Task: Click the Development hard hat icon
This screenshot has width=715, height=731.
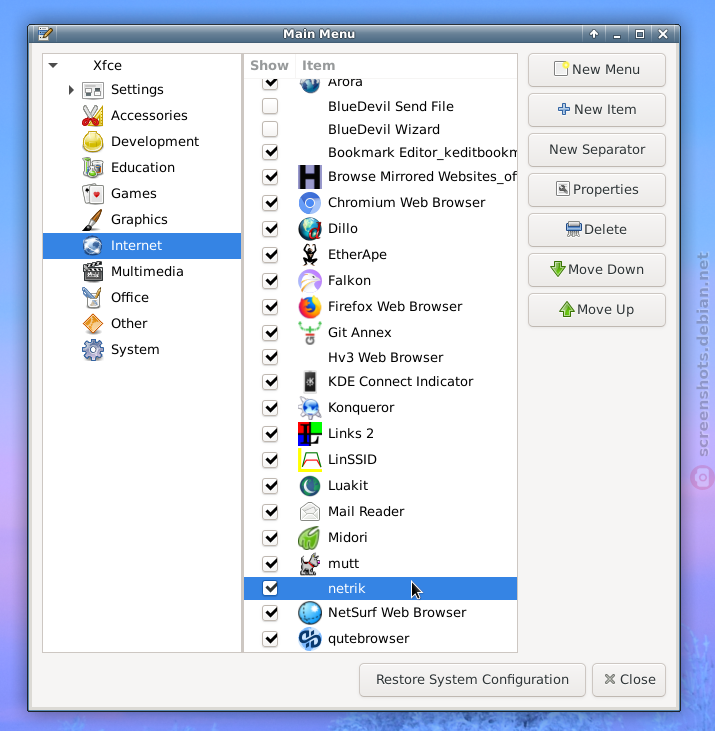Action: (x=93, y=142)
